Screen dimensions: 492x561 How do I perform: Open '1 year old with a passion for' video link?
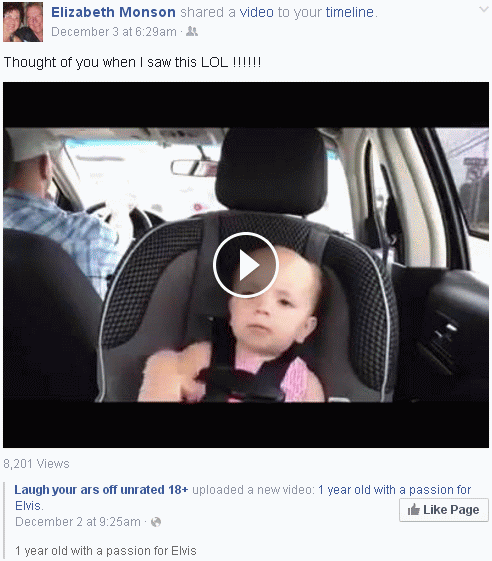[x=394, y=489]
